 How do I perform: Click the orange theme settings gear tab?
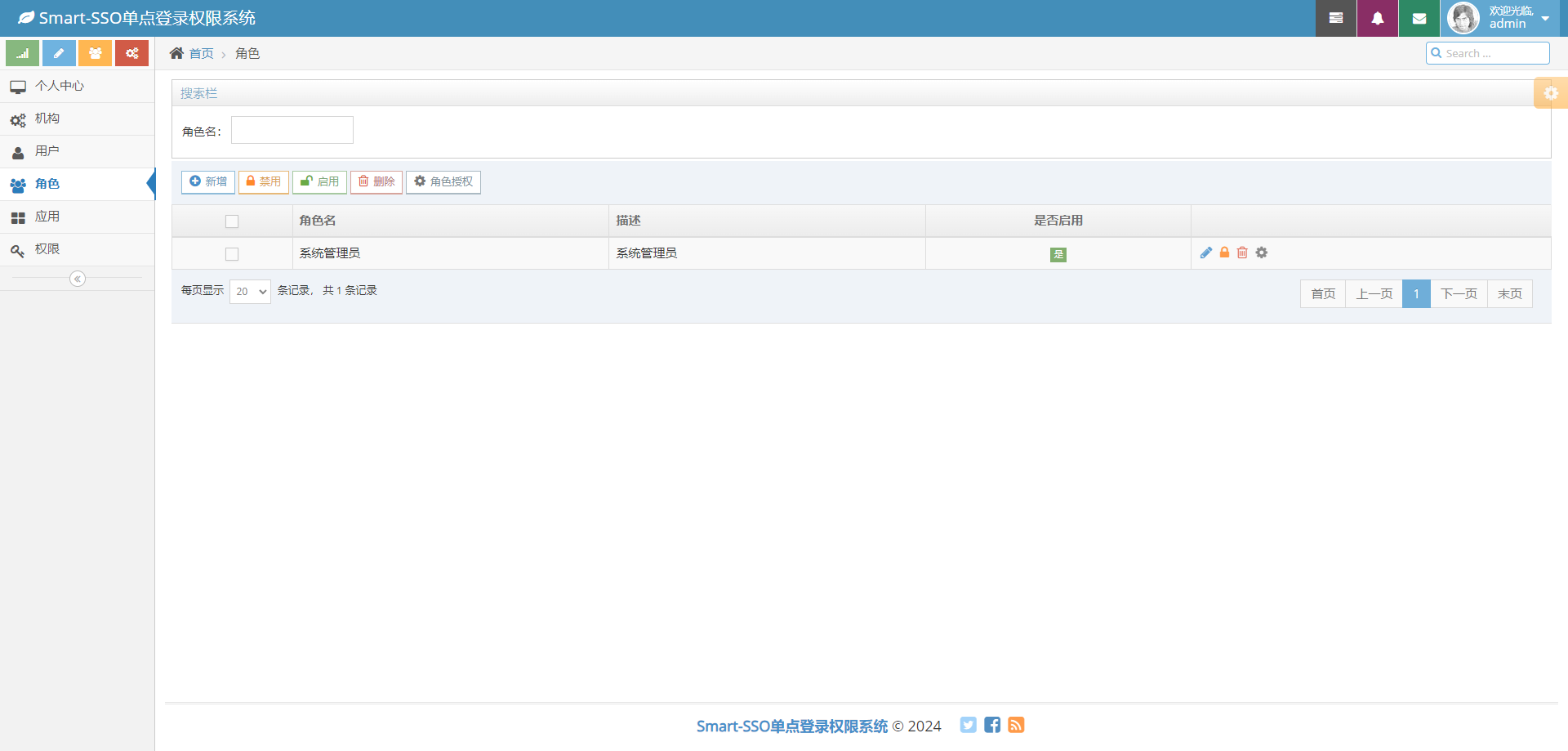coord(1551,92)
